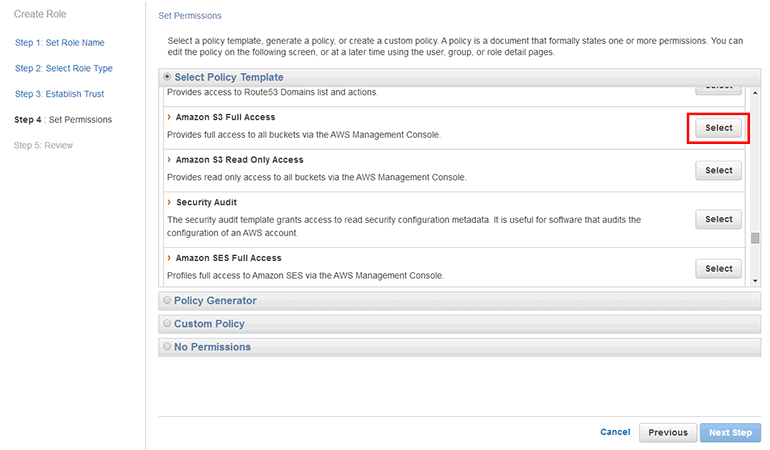This screenshot has height=450, width=770.
Task: Expand the Security Audit chevron
Action: tap(169, 202)
